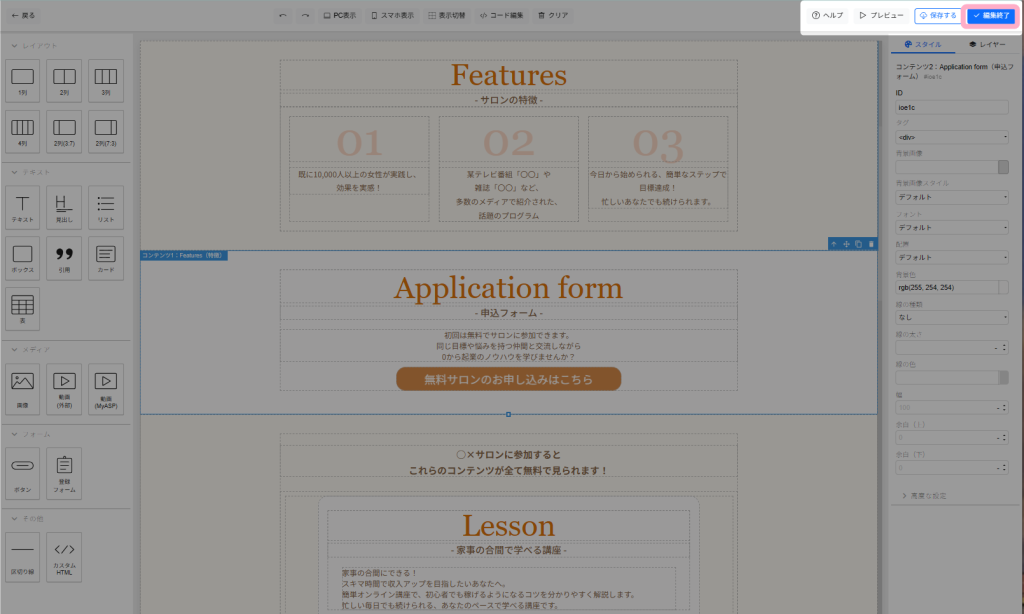
Task: Select the 3列 three-column layout block
Action: coord(106,80)
